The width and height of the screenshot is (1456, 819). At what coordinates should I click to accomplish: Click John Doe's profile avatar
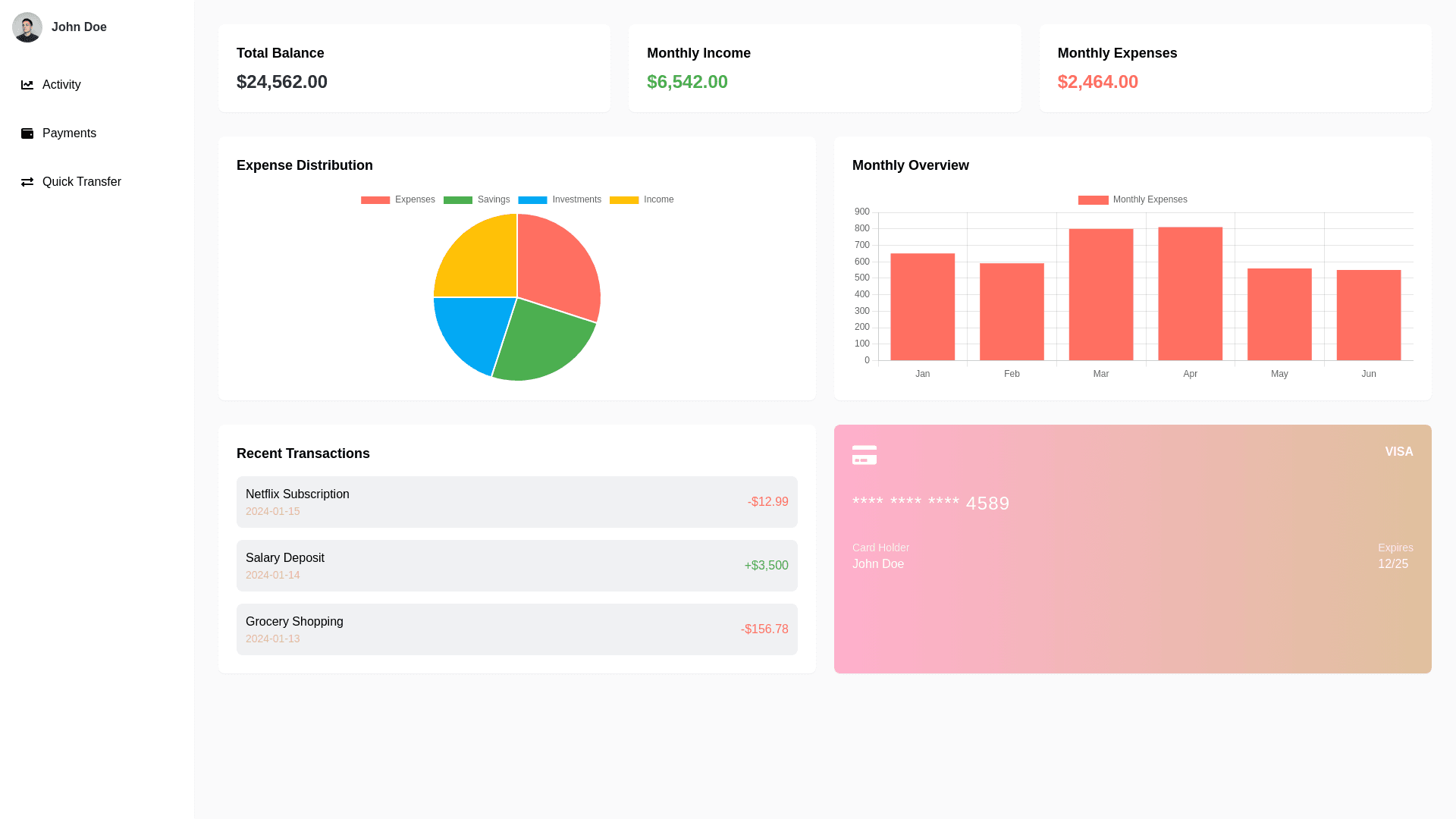(27, 27)
